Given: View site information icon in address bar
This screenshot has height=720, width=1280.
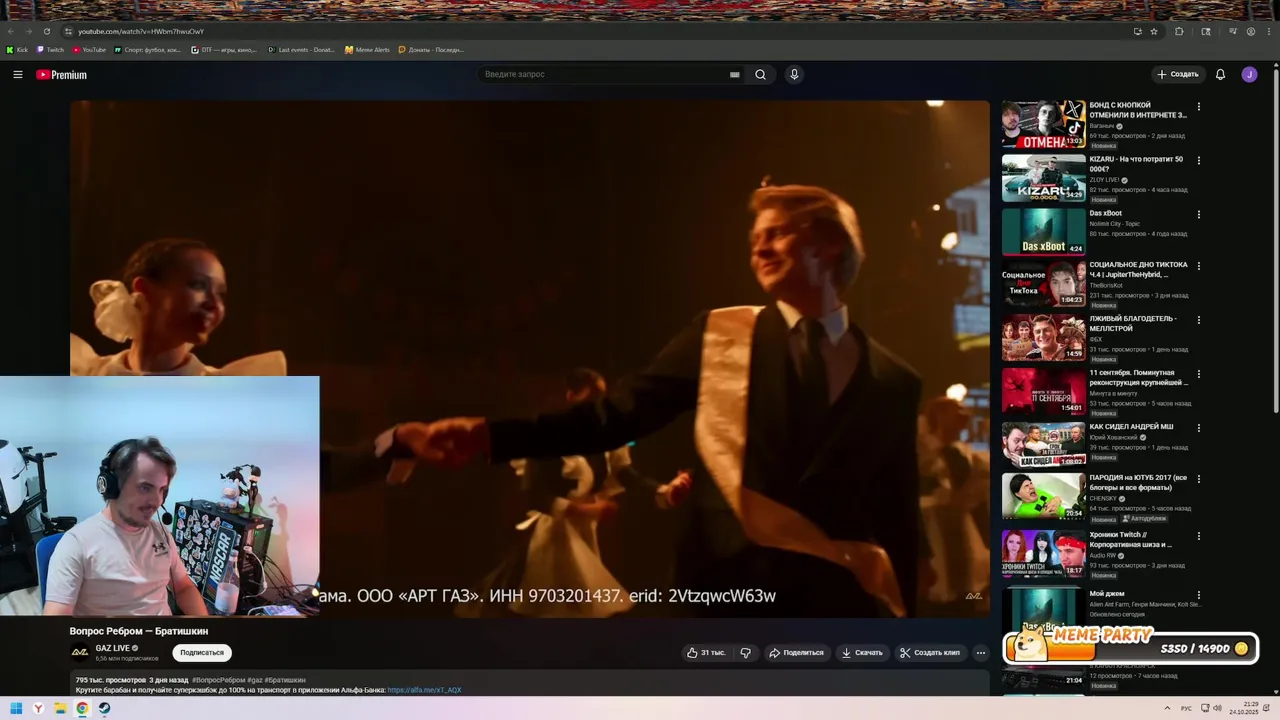Looking at the screenshot, I should [68, 31].
